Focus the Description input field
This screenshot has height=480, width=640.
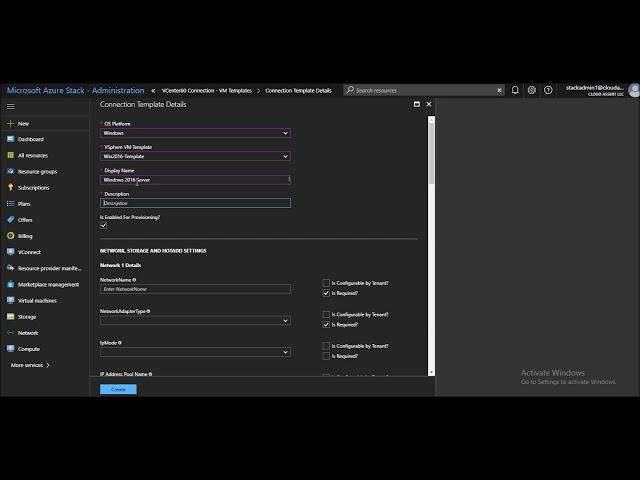[196, 203]
